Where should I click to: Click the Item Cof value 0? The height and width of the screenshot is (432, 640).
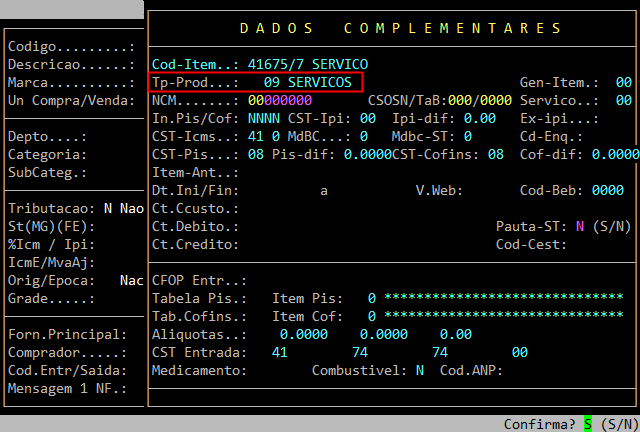click(371, 316)
